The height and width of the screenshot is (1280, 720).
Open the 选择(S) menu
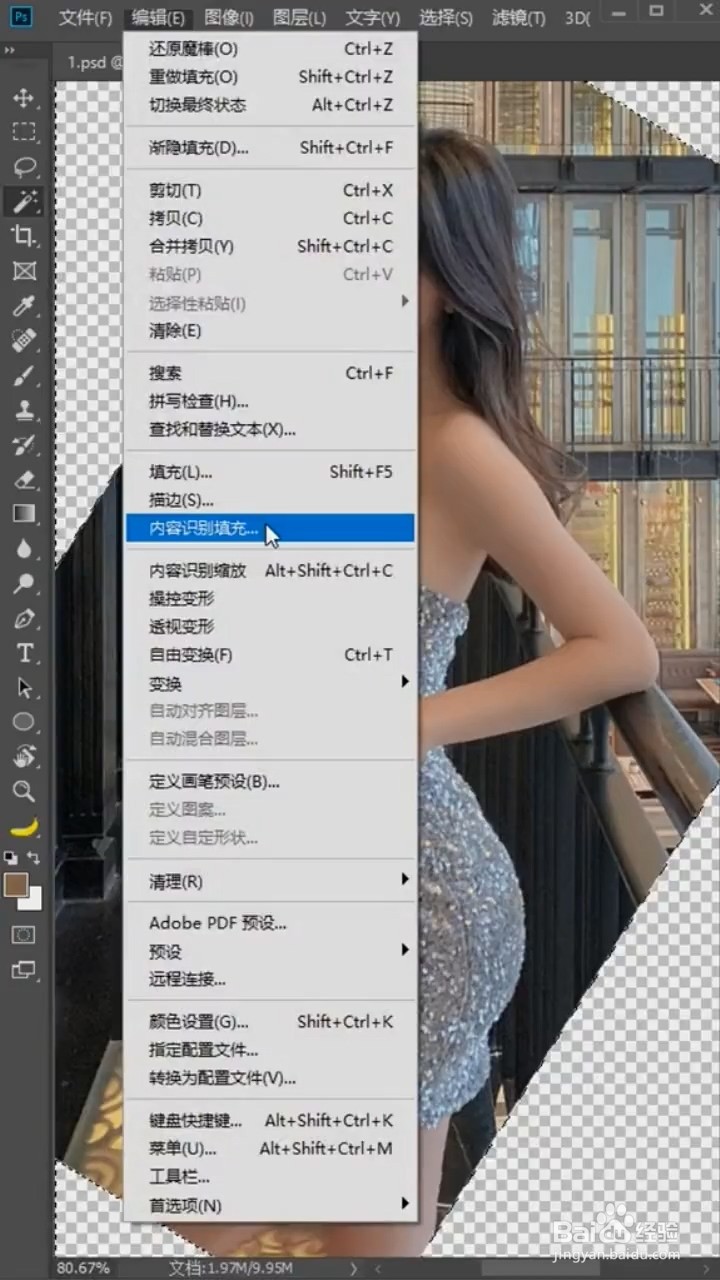(x=446, y=18)
